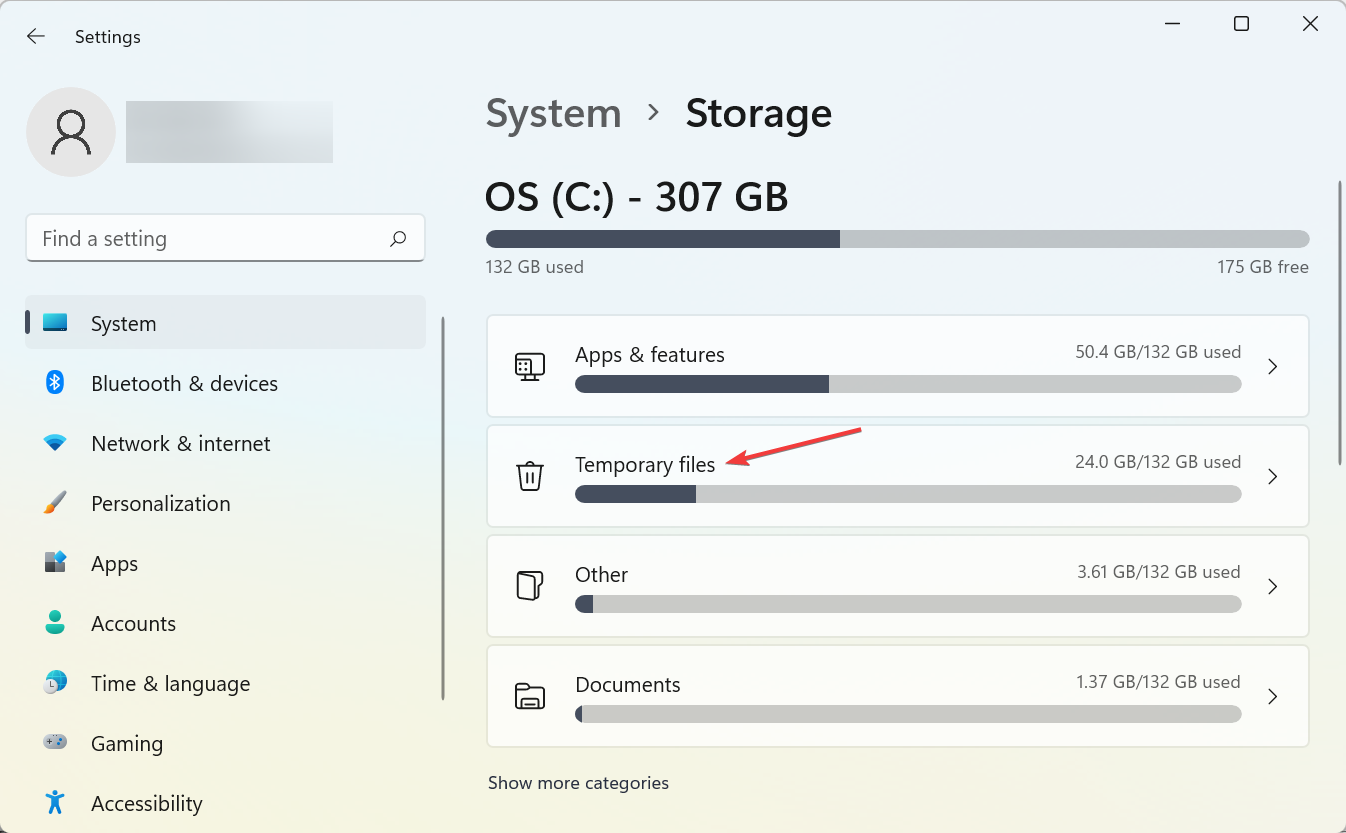The image size is (1346, 833).
Task: Expand the Apps & features chevron
Action: (x=1273, y=366)
